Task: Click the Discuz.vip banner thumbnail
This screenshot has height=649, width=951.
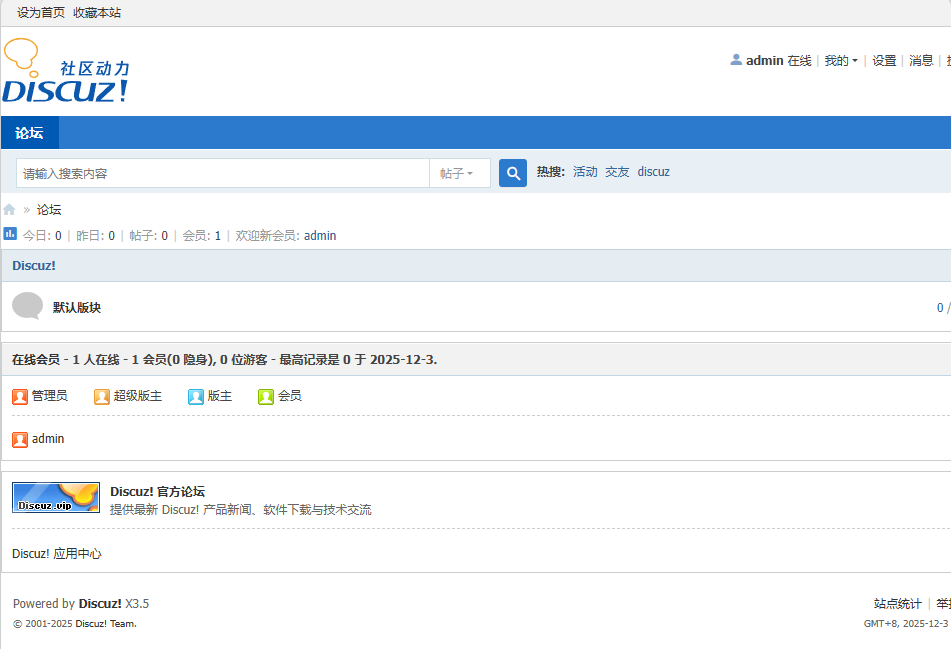Action: coord(56,497)
